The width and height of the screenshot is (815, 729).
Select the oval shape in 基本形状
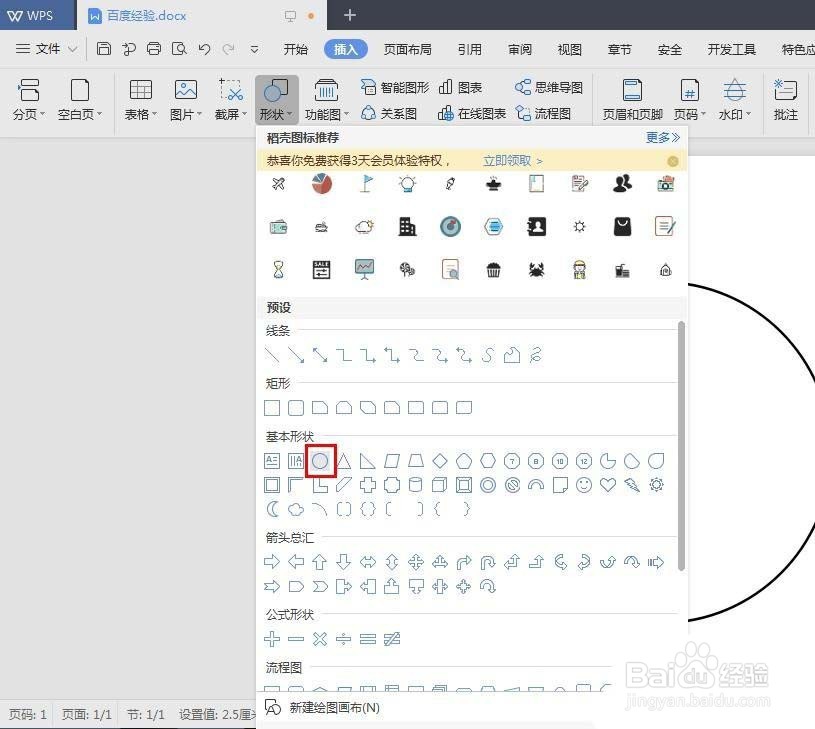[x=320, y=461]
